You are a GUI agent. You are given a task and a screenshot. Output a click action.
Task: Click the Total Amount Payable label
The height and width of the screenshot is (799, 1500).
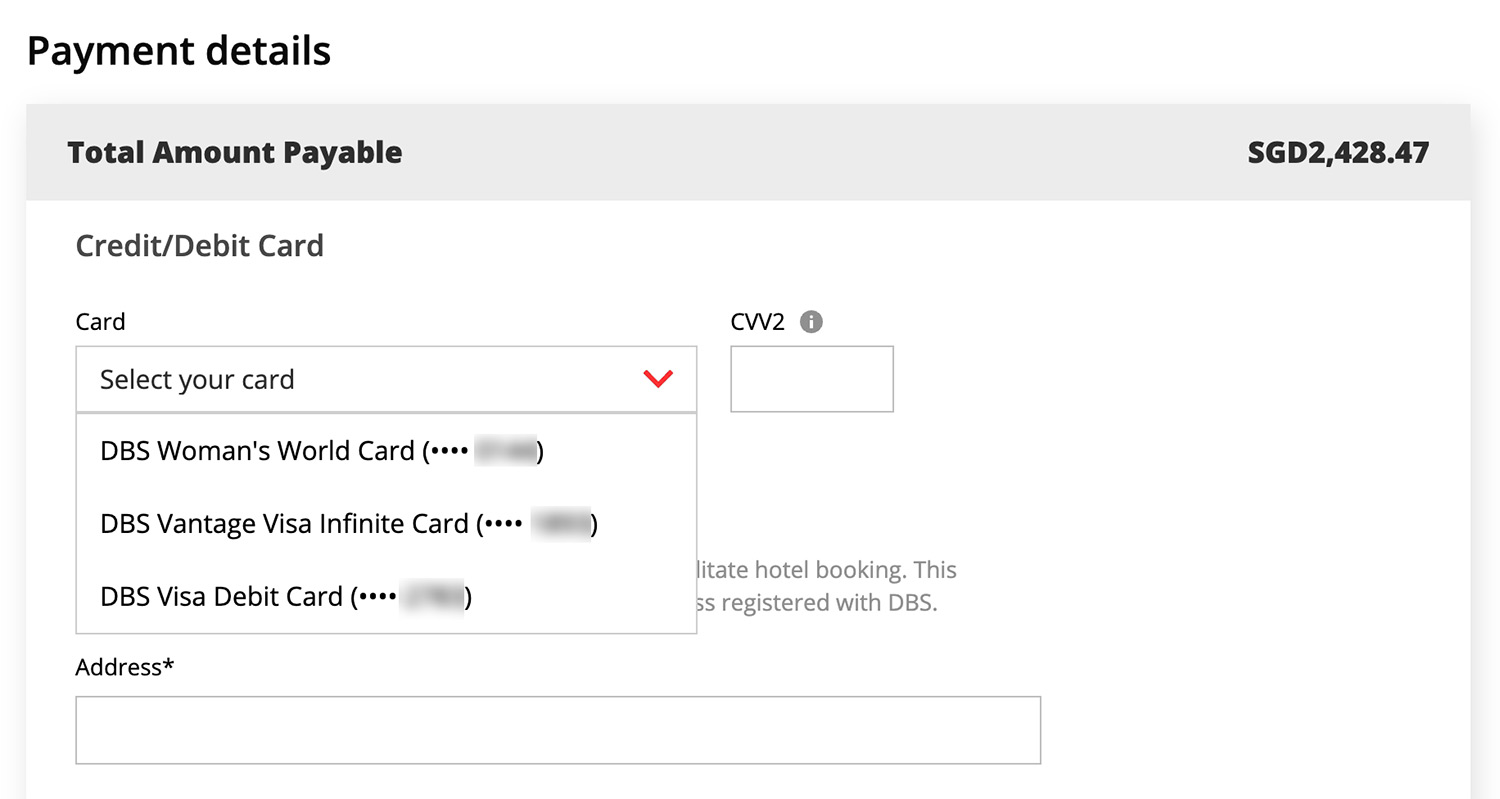(x=235, y=153)
